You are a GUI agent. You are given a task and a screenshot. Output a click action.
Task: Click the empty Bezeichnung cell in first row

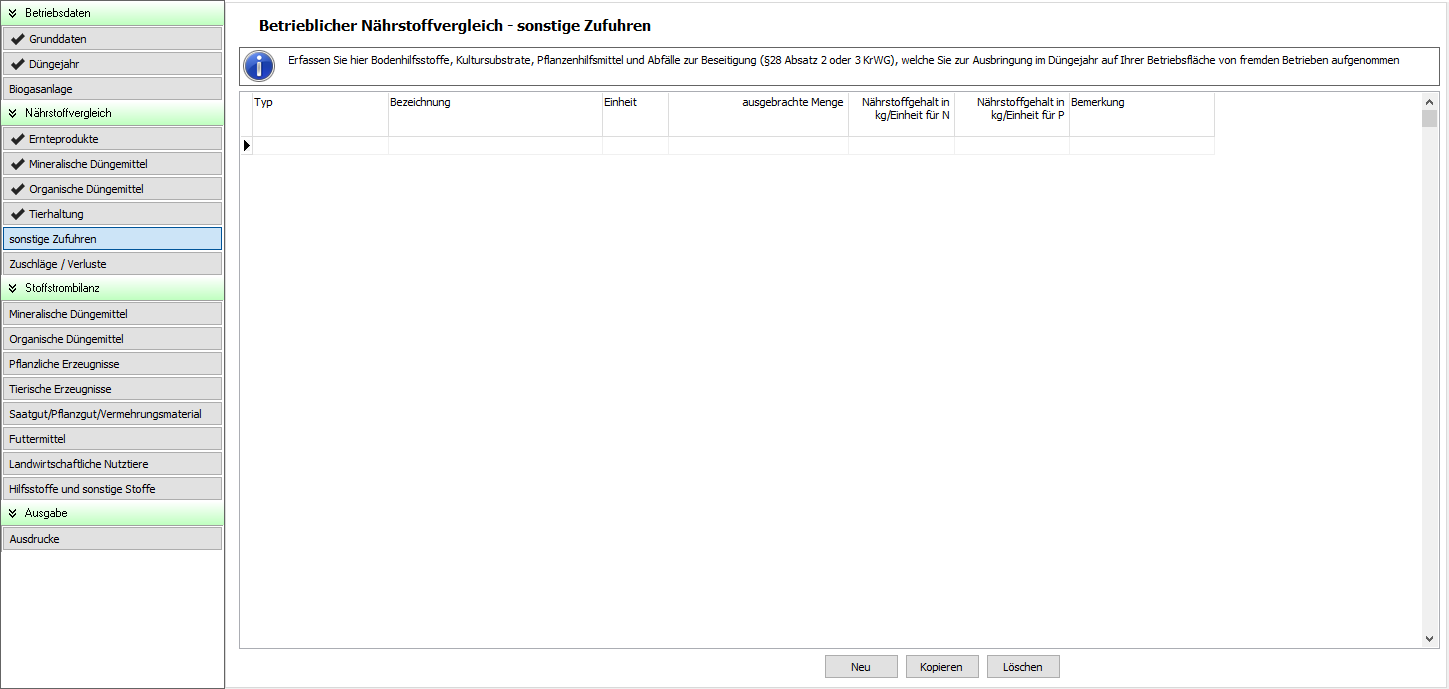coord(495,146)
